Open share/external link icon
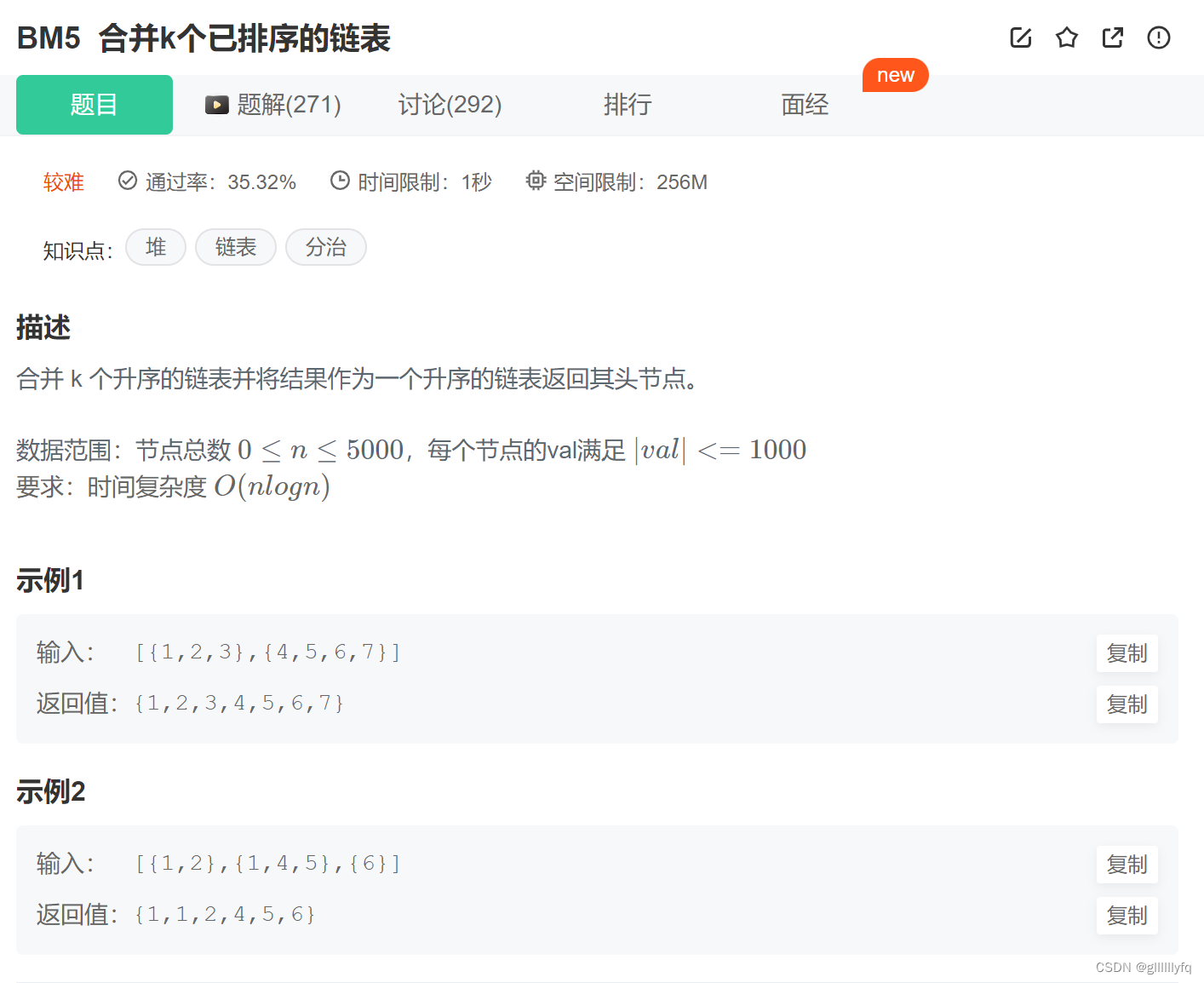This screenshot has width=1204, height=983. coord(1112,37)
